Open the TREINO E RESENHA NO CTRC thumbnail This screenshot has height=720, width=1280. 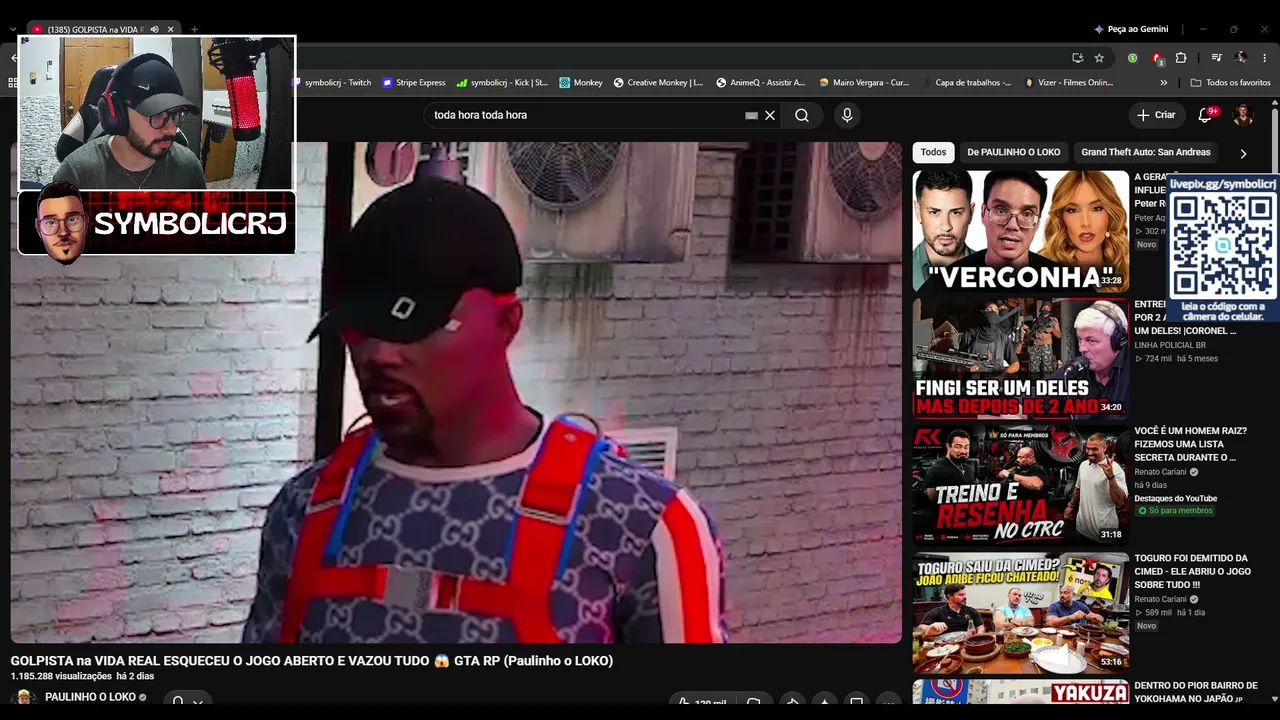(1020, 485)
